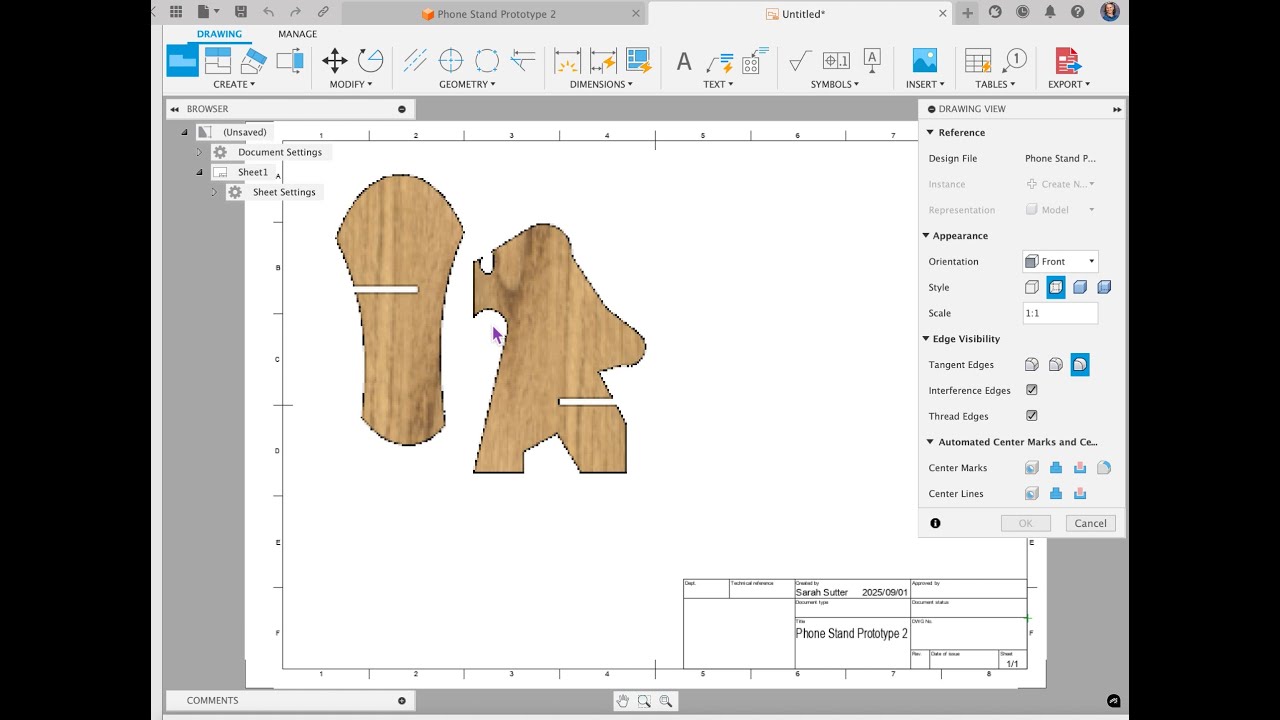
Task: Open the data panel grid icon
Action: (x=176, y=12)
